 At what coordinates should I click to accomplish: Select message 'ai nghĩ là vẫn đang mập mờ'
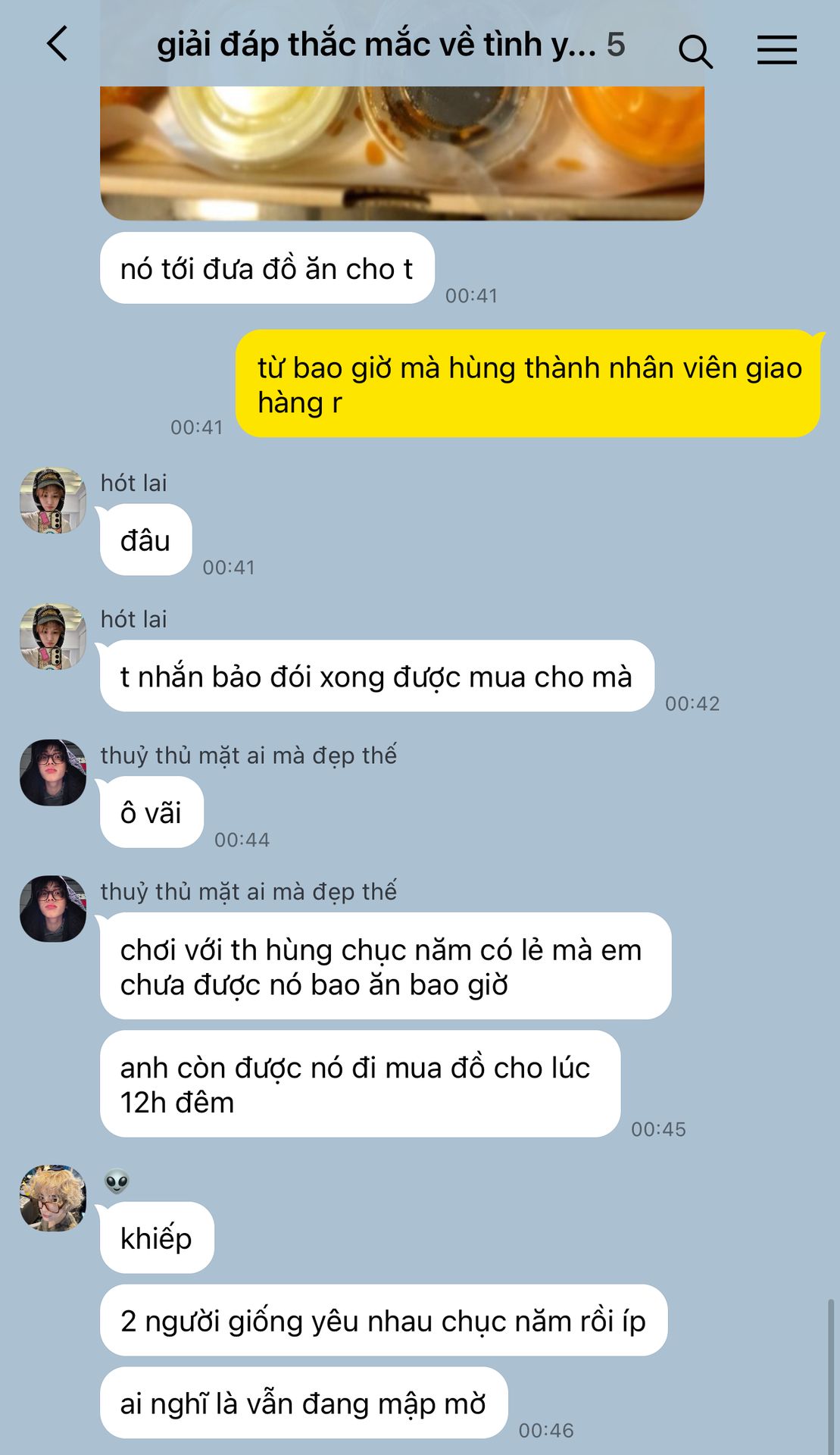click(x=304, y=1403)
